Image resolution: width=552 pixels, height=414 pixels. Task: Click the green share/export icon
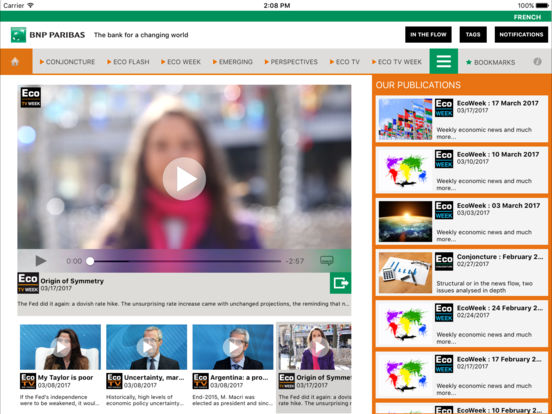(x=340, y=283)
